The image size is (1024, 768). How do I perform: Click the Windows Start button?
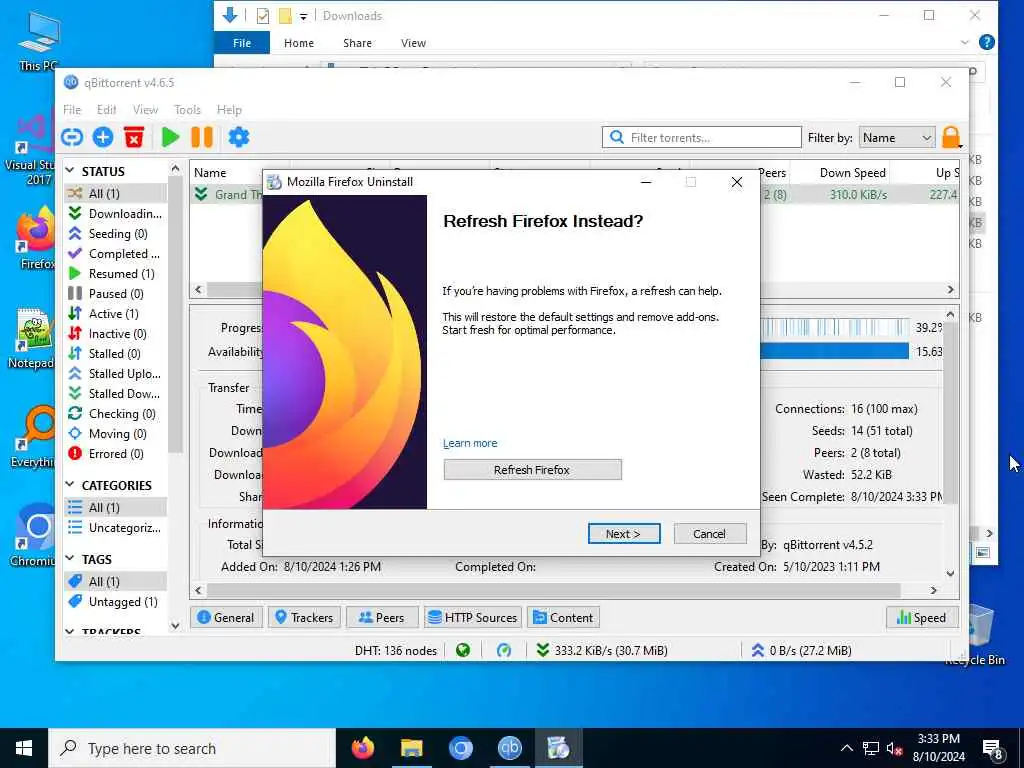coord(24,748)
